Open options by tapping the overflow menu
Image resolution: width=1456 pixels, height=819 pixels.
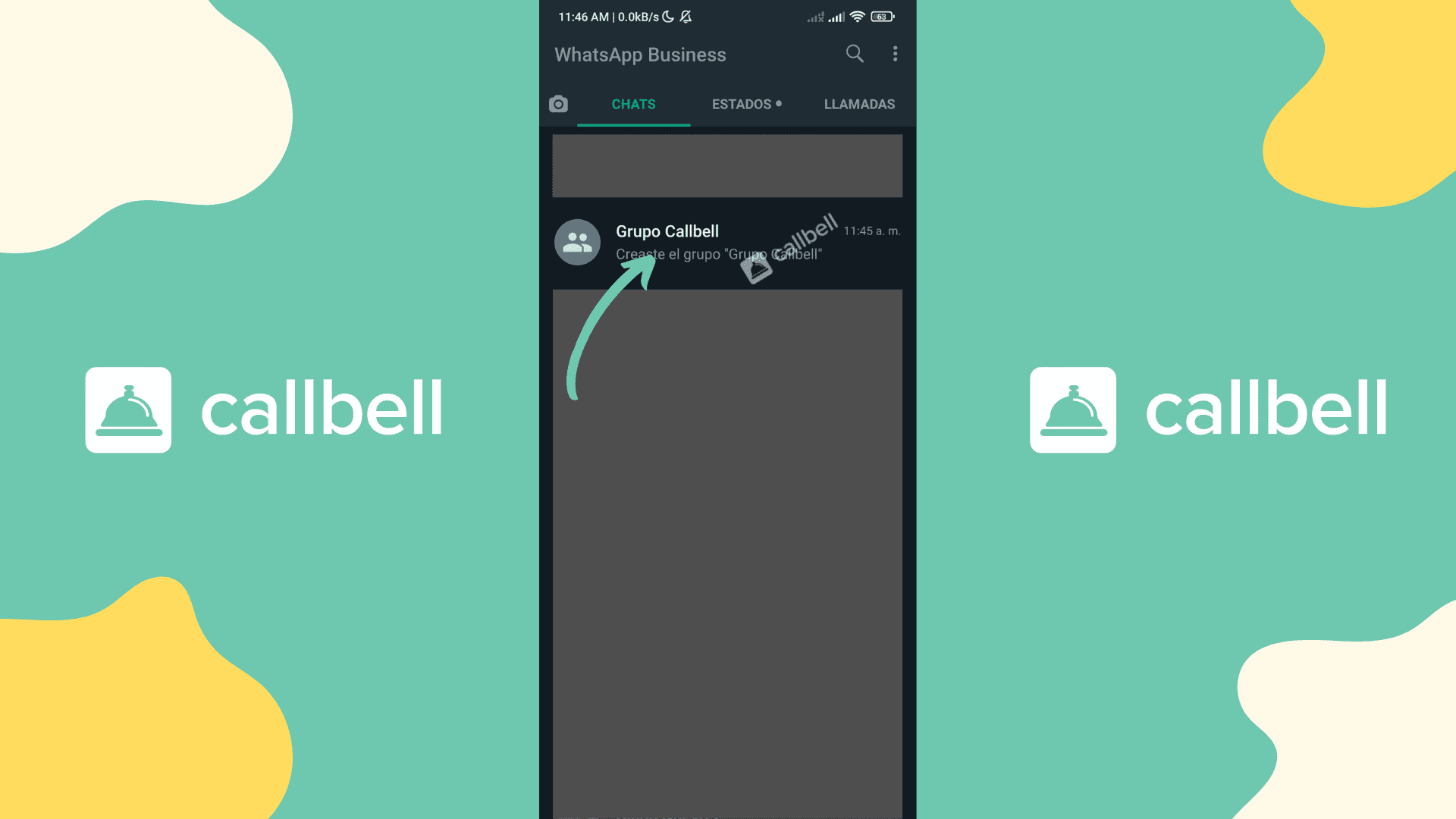[895, 54]
